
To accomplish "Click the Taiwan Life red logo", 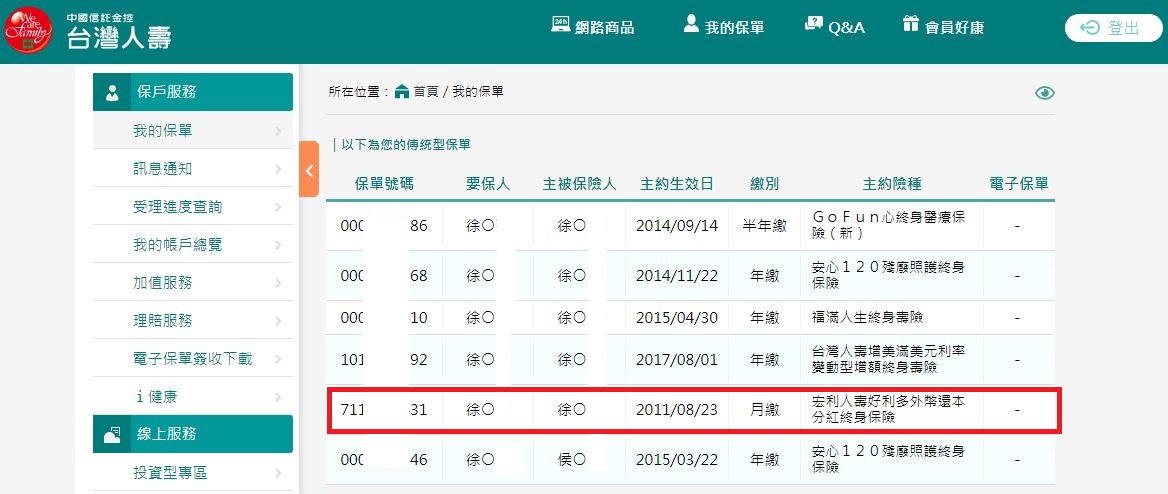I will (28, 29).
